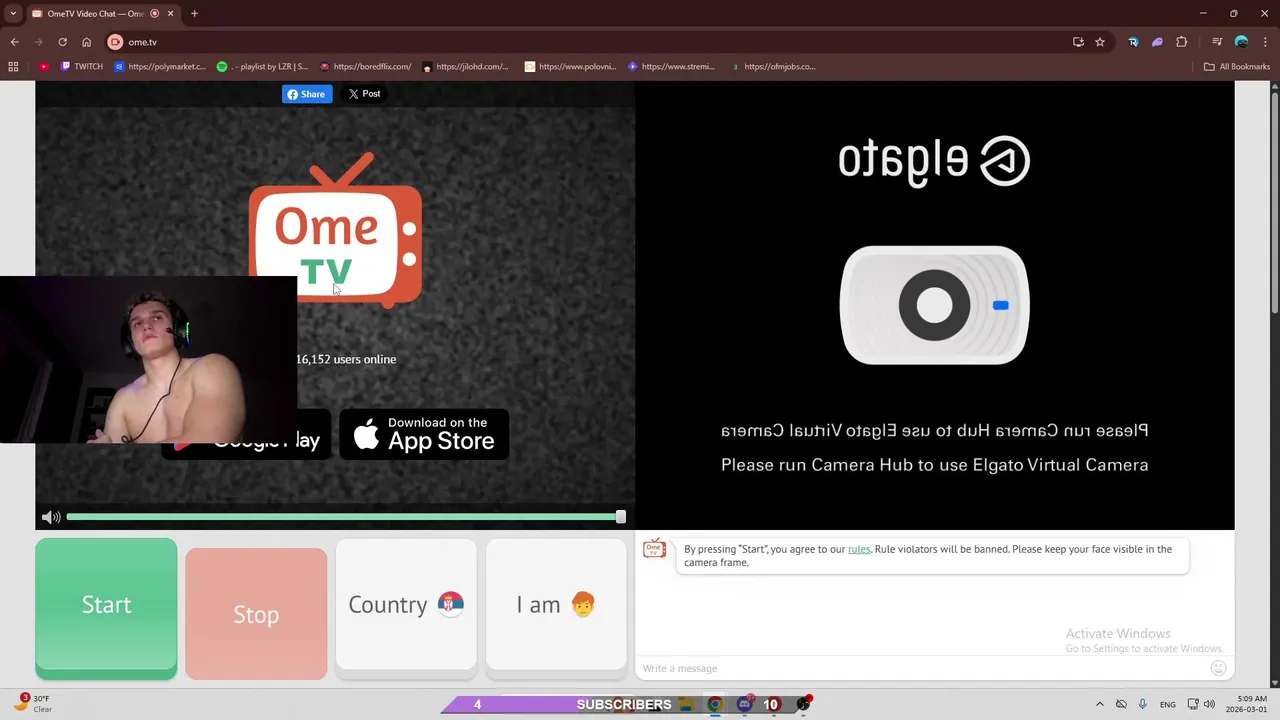Click the '16,152 users online' text
The height and width of the screenshot is (720, 1280).
pos(346,359)
